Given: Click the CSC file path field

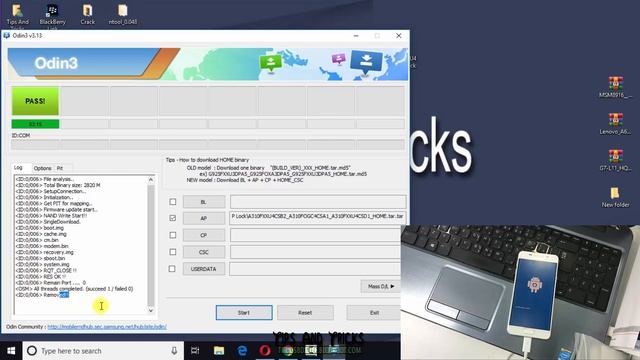Looking at the screenshot, I should click(x=315, y=252).
